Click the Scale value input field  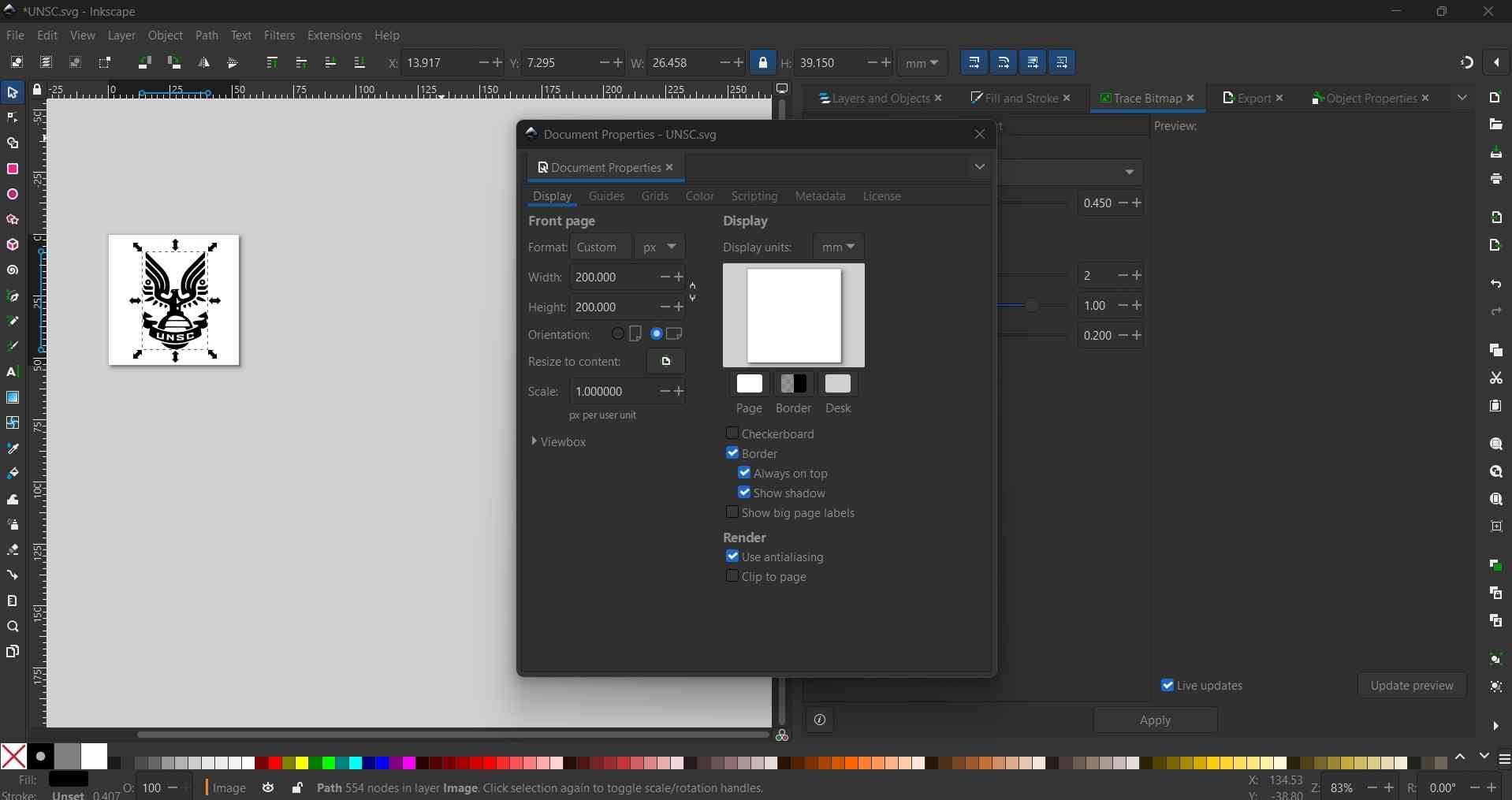[x=613, y=392]
